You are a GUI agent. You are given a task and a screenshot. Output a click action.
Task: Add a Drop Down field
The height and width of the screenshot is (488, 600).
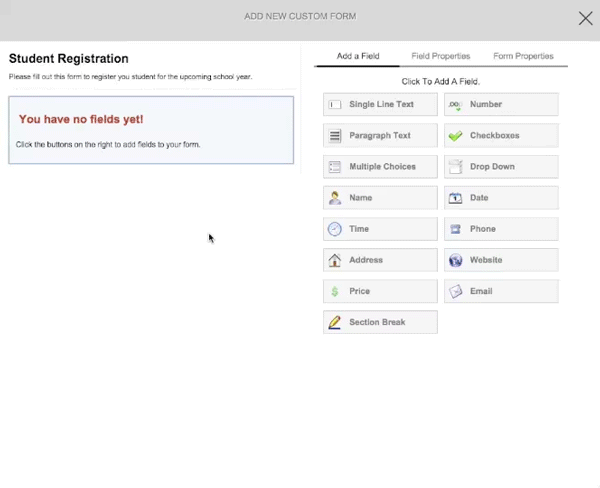pyautogui.click(x=501, y=167)
